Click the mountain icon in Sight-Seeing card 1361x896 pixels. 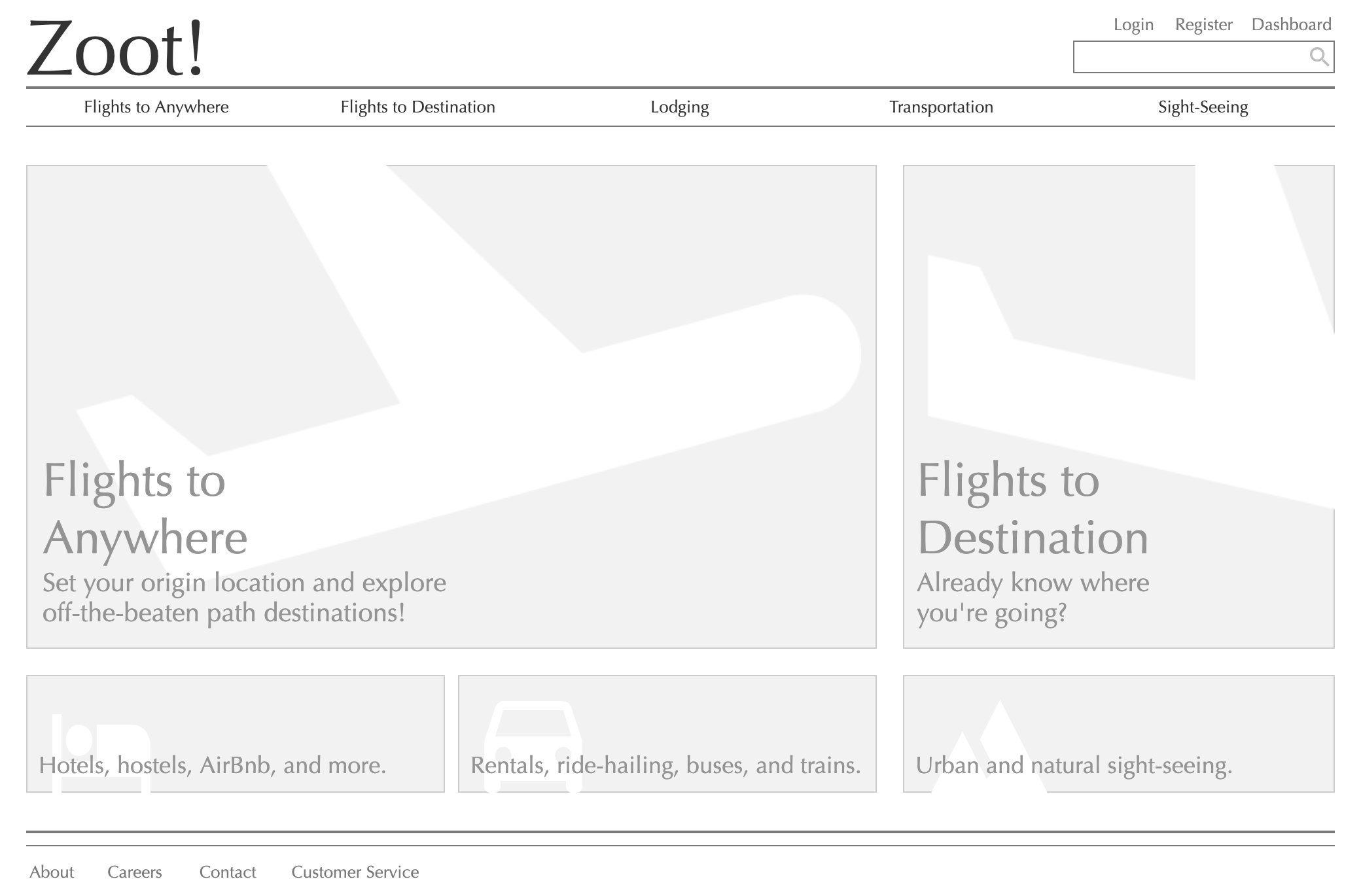(x=989, y=746)
